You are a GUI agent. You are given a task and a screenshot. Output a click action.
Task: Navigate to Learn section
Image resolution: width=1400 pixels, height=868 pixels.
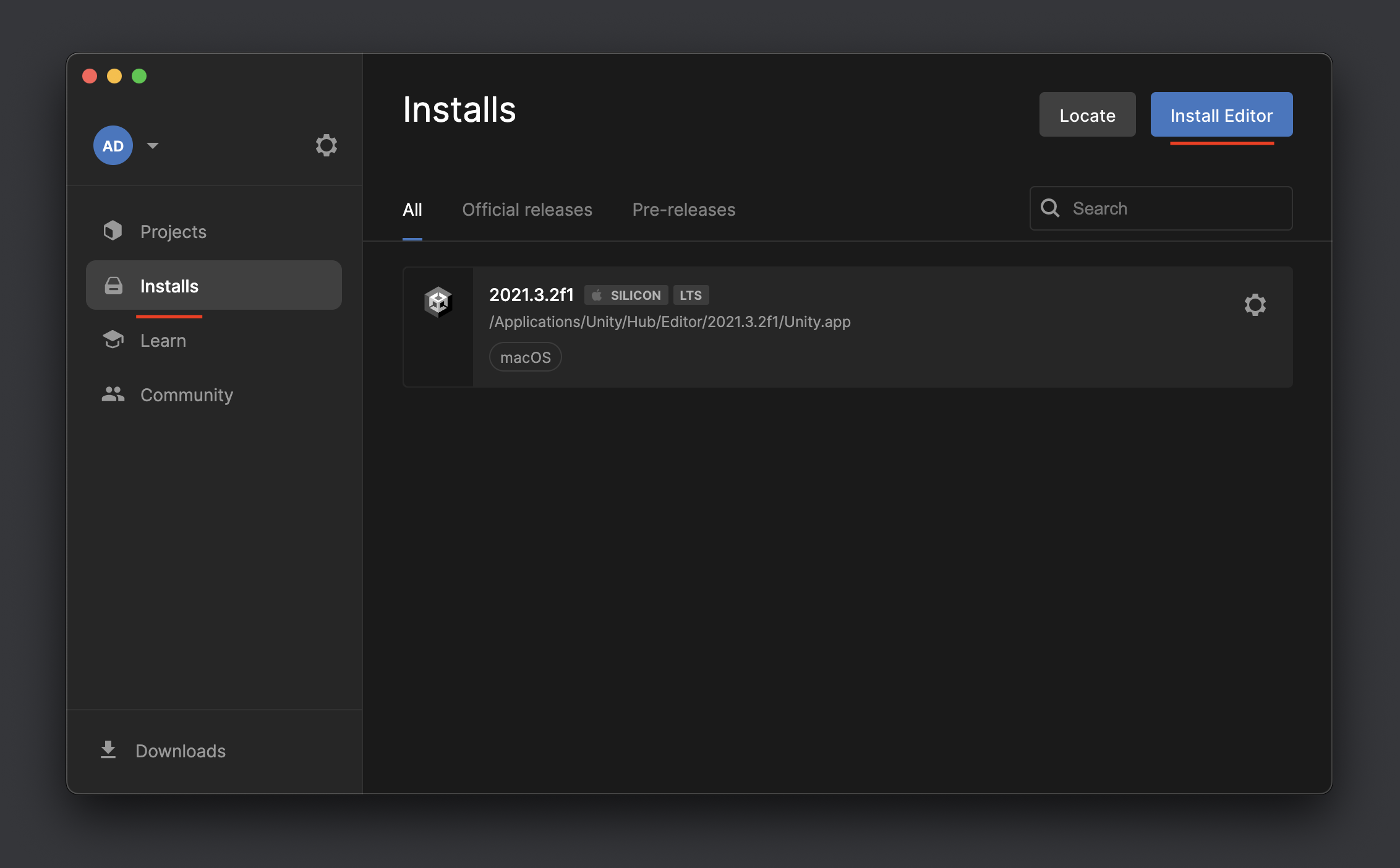tap(163, 340)
